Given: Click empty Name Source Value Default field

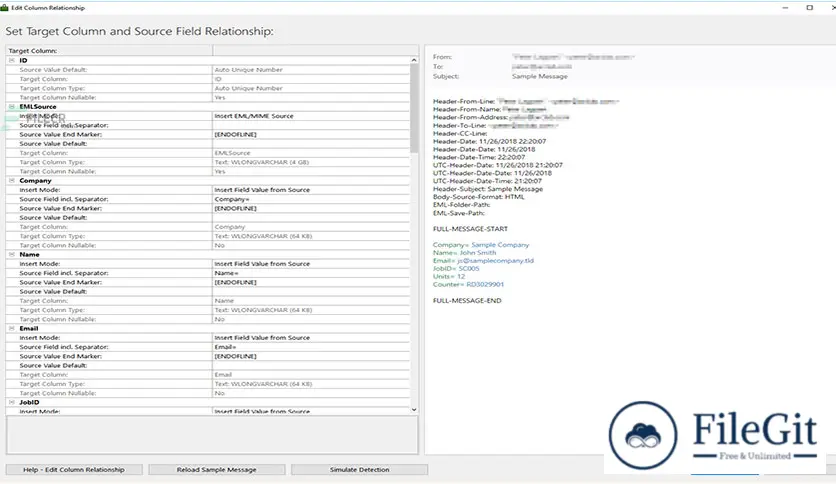Looking at the screenshot, I should coord(311,292).
